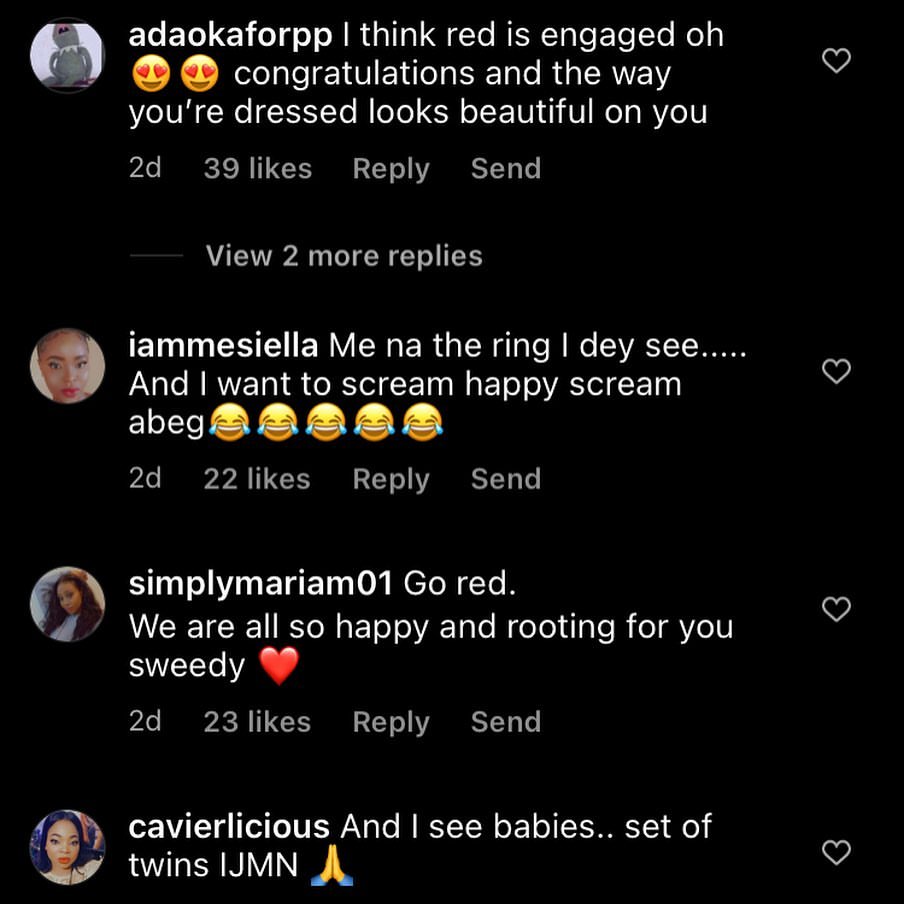Open cavierlicious's profile picture
This screenshot has height=904, width=904.
tap(67, 847)
